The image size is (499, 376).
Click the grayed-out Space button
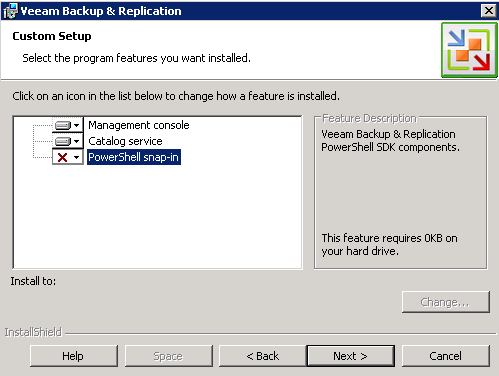pyautogui.click(x=168, y=356)
